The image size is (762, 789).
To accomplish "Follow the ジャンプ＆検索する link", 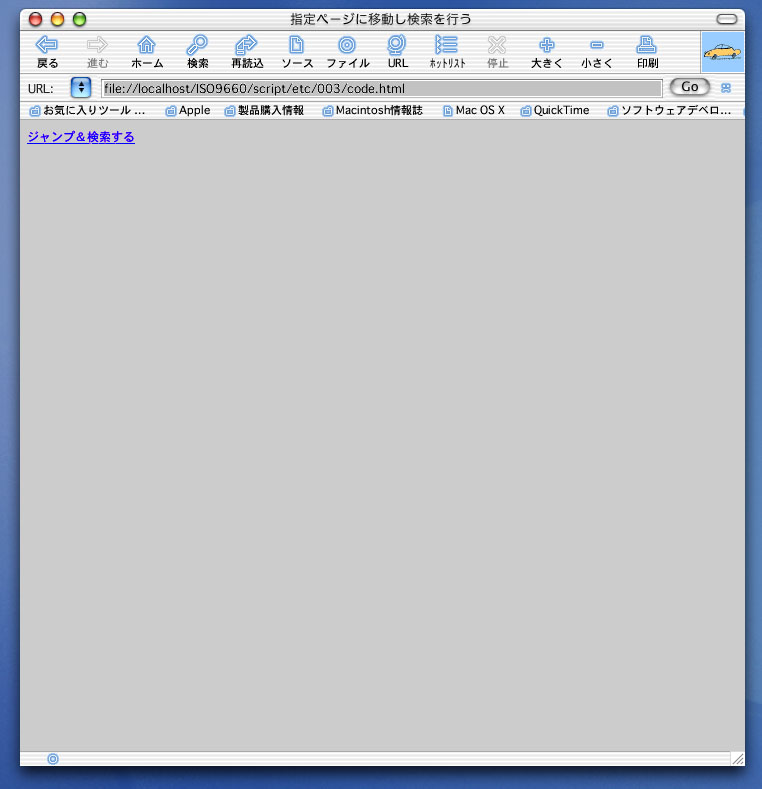I will pos(81,137).
